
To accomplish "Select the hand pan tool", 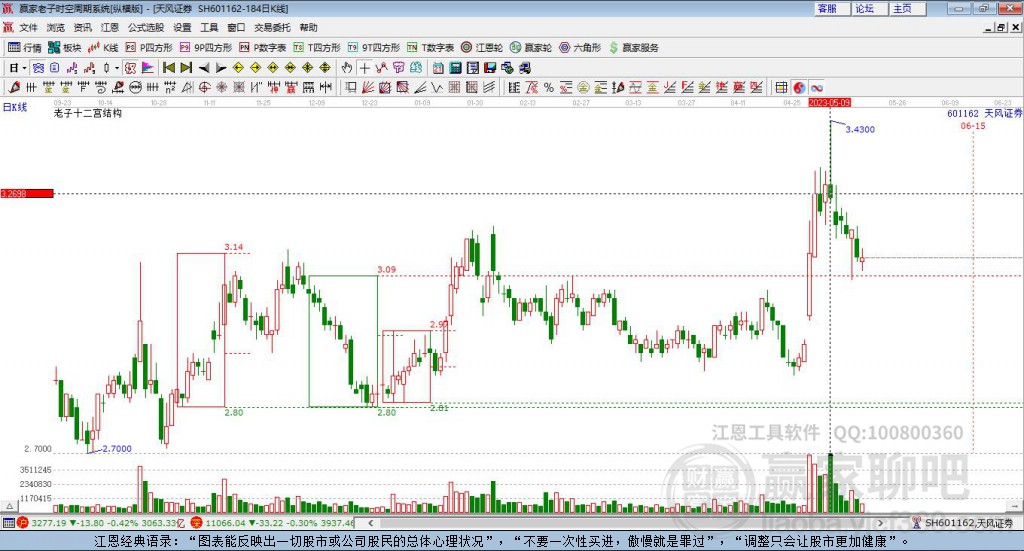I will click(347, 68).
